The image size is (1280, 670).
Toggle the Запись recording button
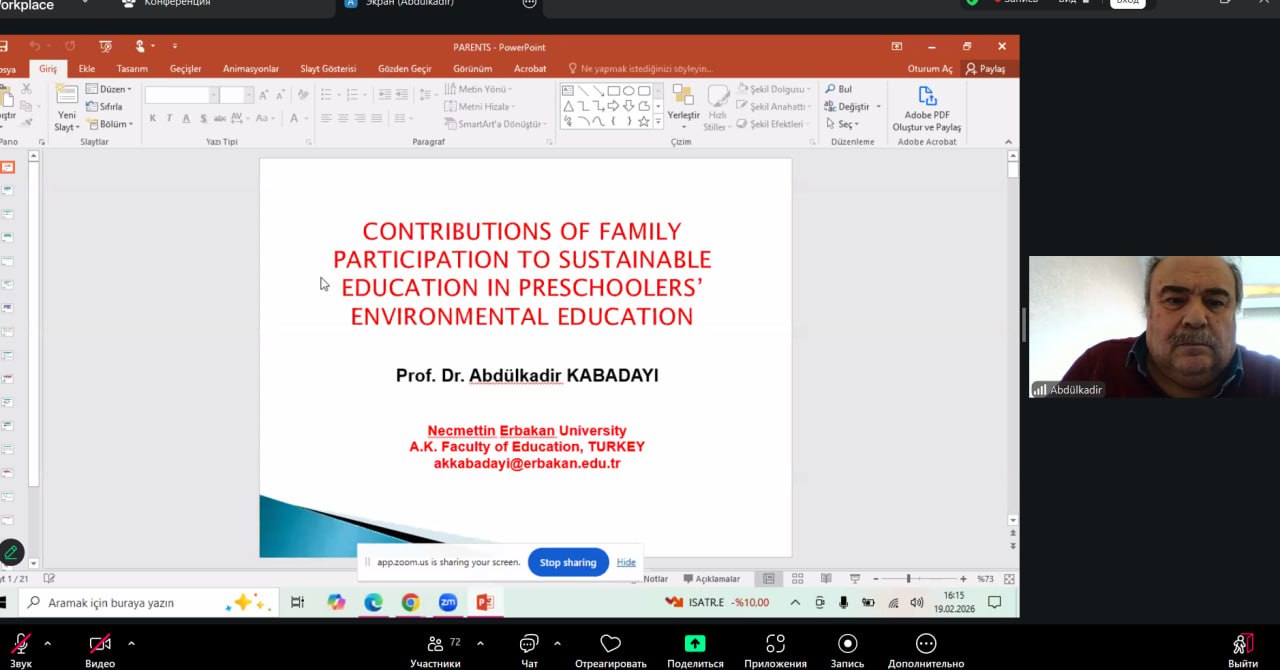(x=848, y=644)
